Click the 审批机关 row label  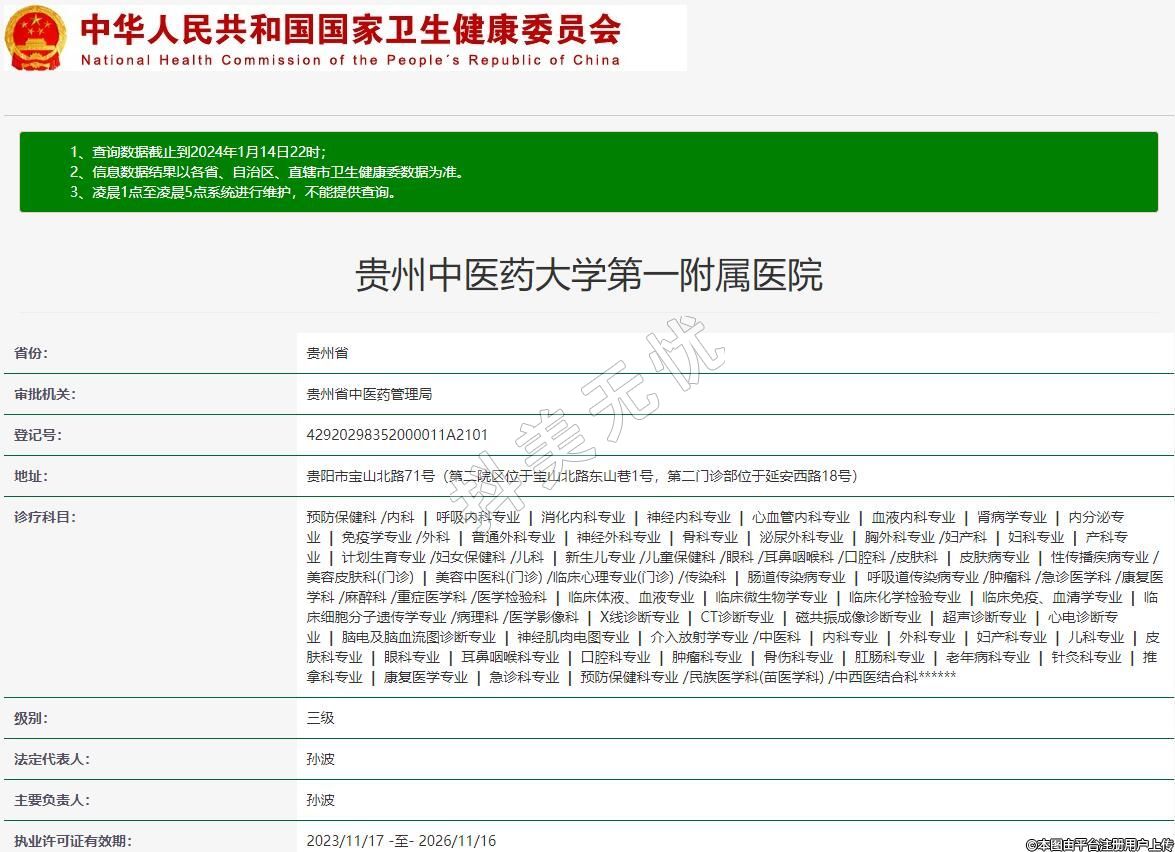(45, 394)
